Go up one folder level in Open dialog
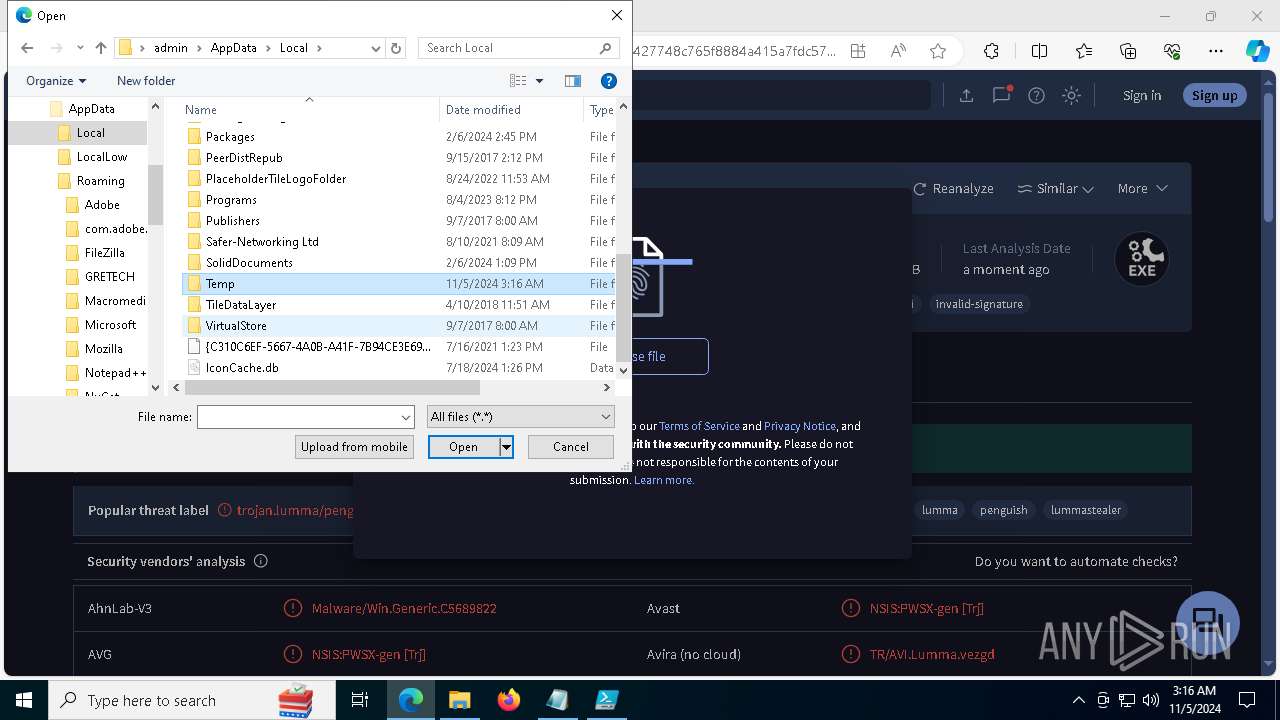1280x720 pixels. point(100,48)
